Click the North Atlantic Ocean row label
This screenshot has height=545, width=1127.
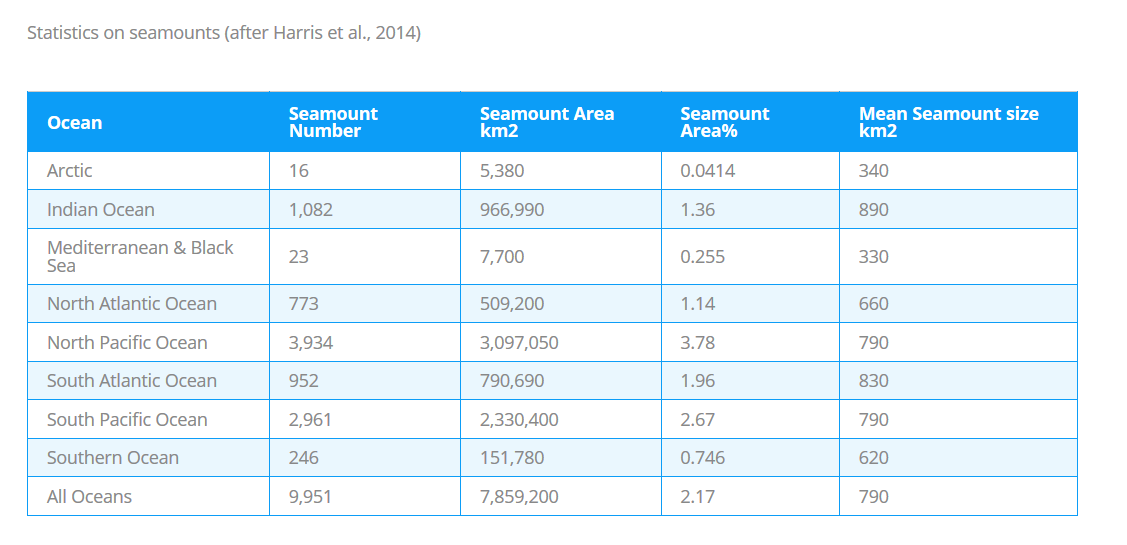click(132, 304)
